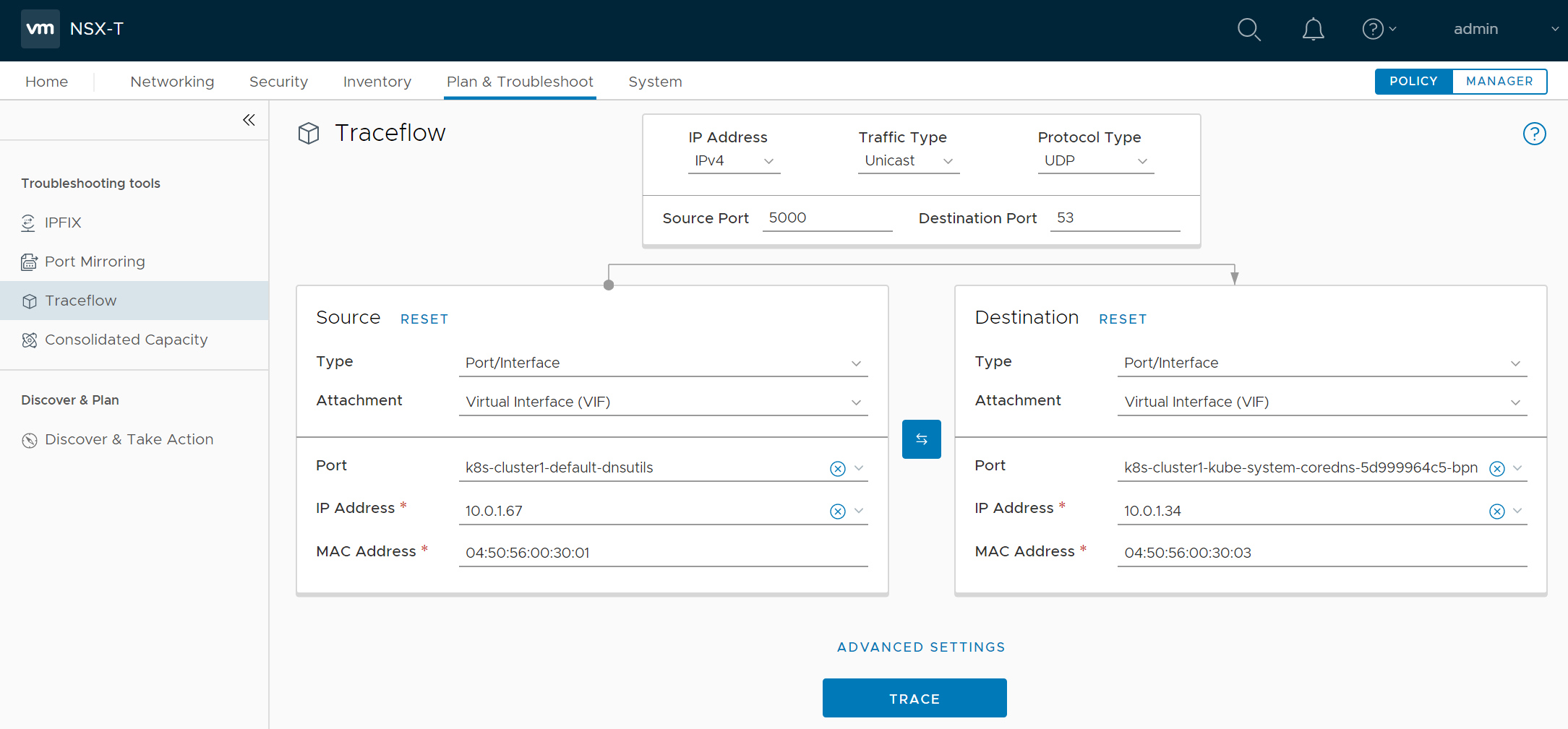
Task: Open the admin user menu
Action: 1505,29
